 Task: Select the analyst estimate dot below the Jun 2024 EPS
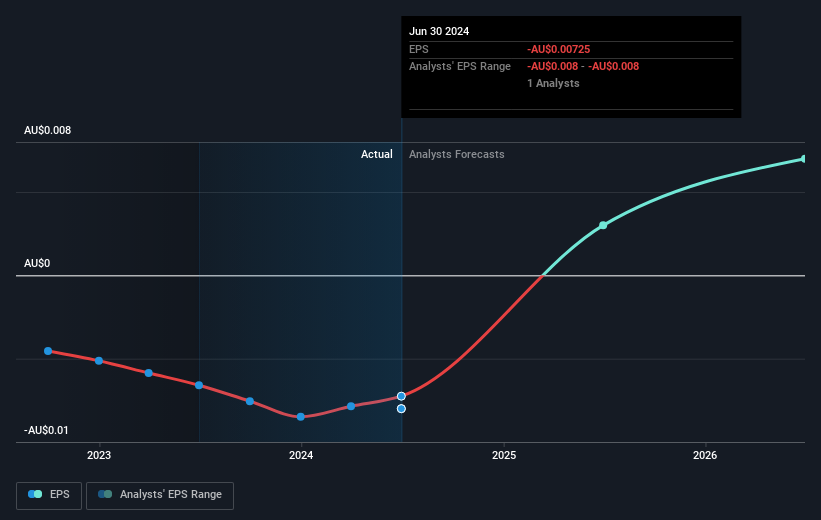pos(401,408)
